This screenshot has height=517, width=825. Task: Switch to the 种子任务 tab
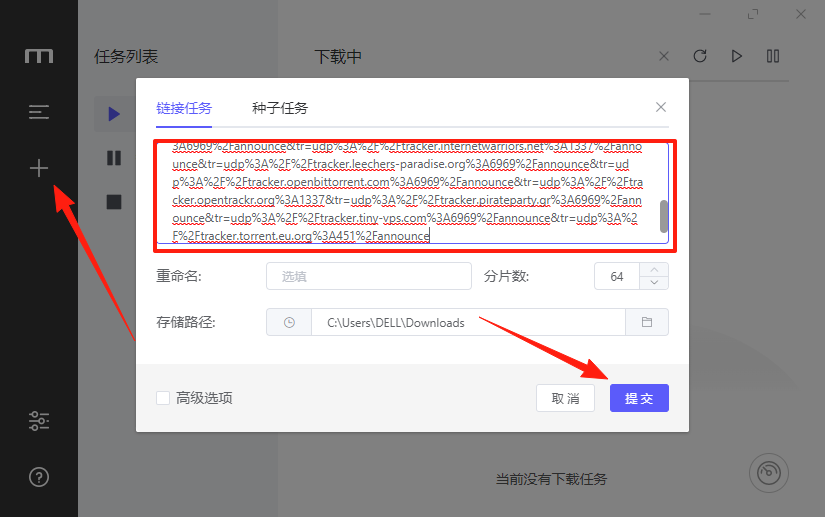click(280, 108)
